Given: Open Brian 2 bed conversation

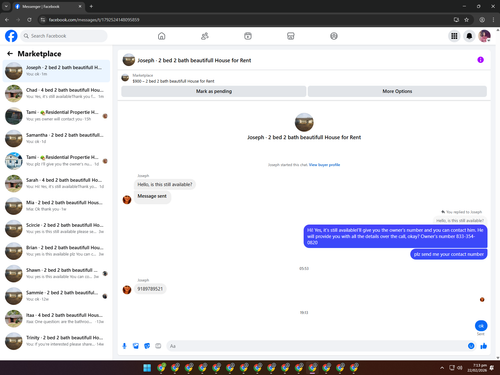Looking at the screenshot, I should click(56, 251).
